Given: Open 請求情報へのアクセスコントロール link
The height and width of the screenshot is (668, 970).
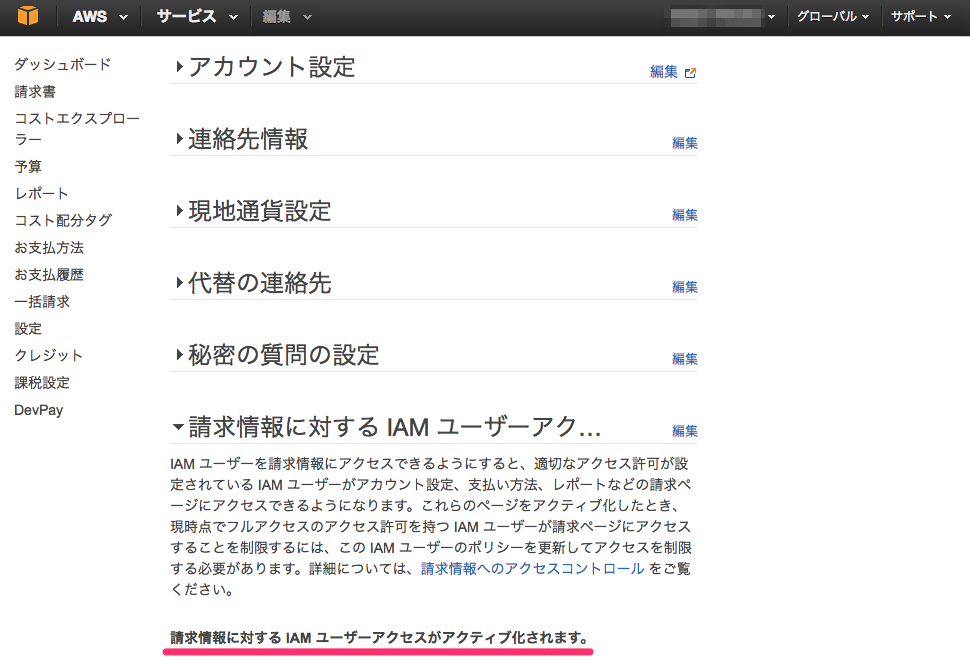Looking at the screenshot, I should point(533,568).
